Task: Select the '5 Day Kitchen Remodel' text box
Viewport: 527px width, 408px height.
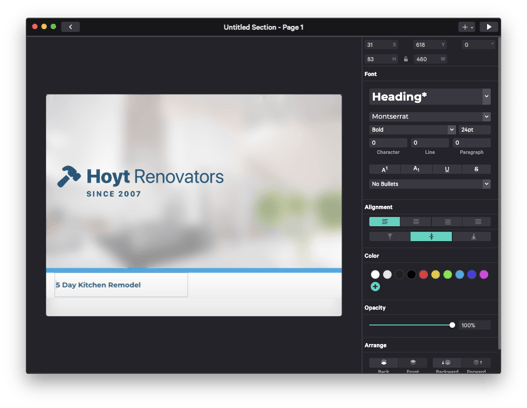Action: 121,285
